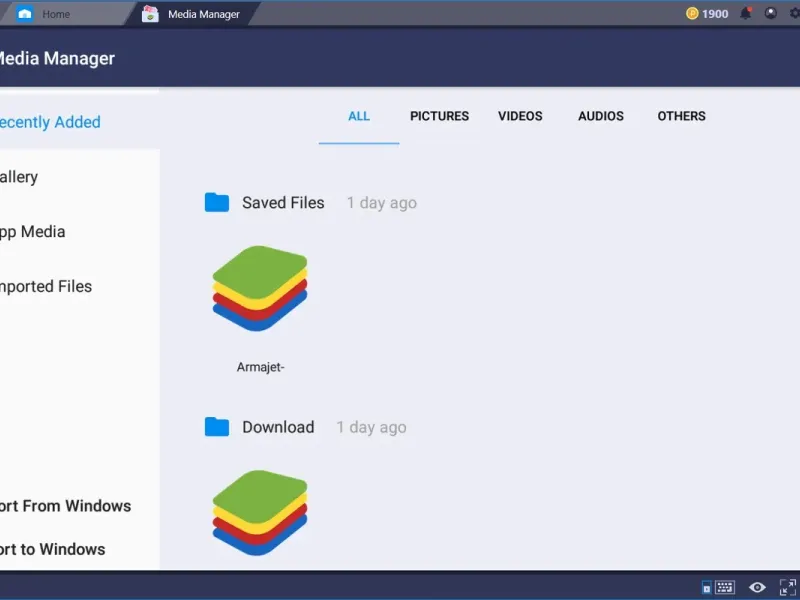The width and height of the screenshot is (800, 600).
Task: Click the 1900 coins value
Action: [715, 14]
